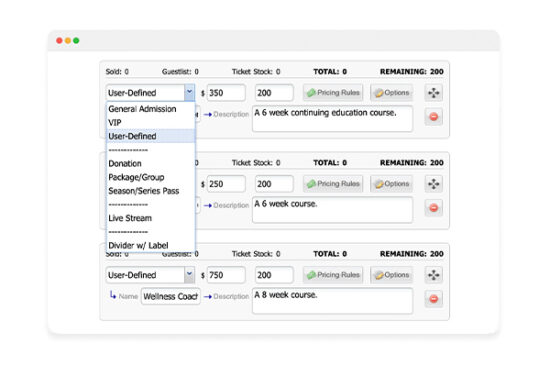Choose General Admission from the dropdown list
This screenshot has height=387, width=550.
click(150, 109)
